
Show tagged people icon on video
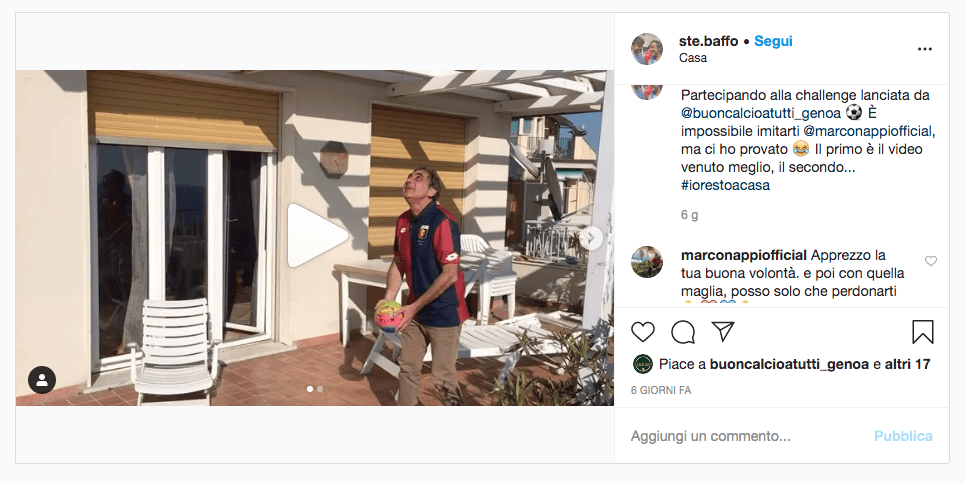pos(42,380)
